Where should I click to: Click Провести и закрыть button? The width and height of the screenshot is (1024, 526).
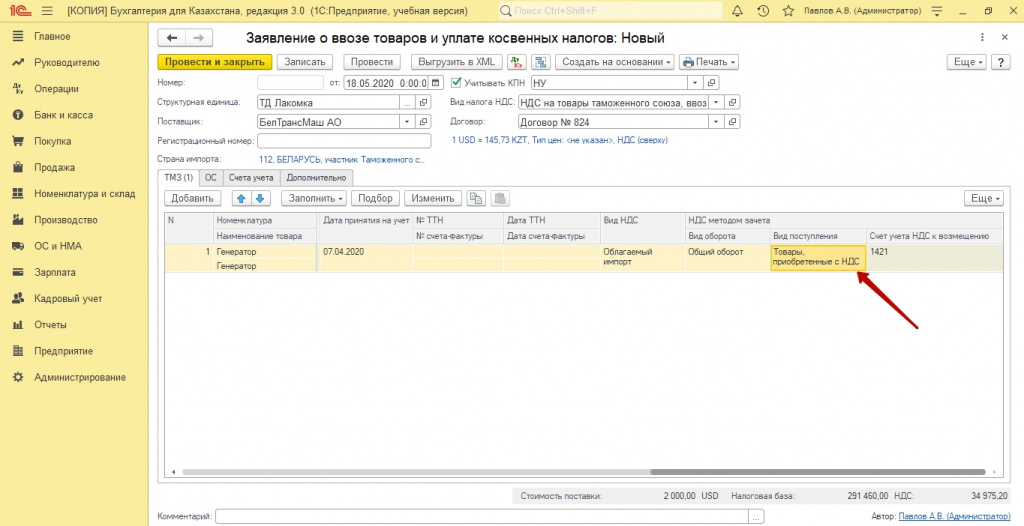point(215,62)
